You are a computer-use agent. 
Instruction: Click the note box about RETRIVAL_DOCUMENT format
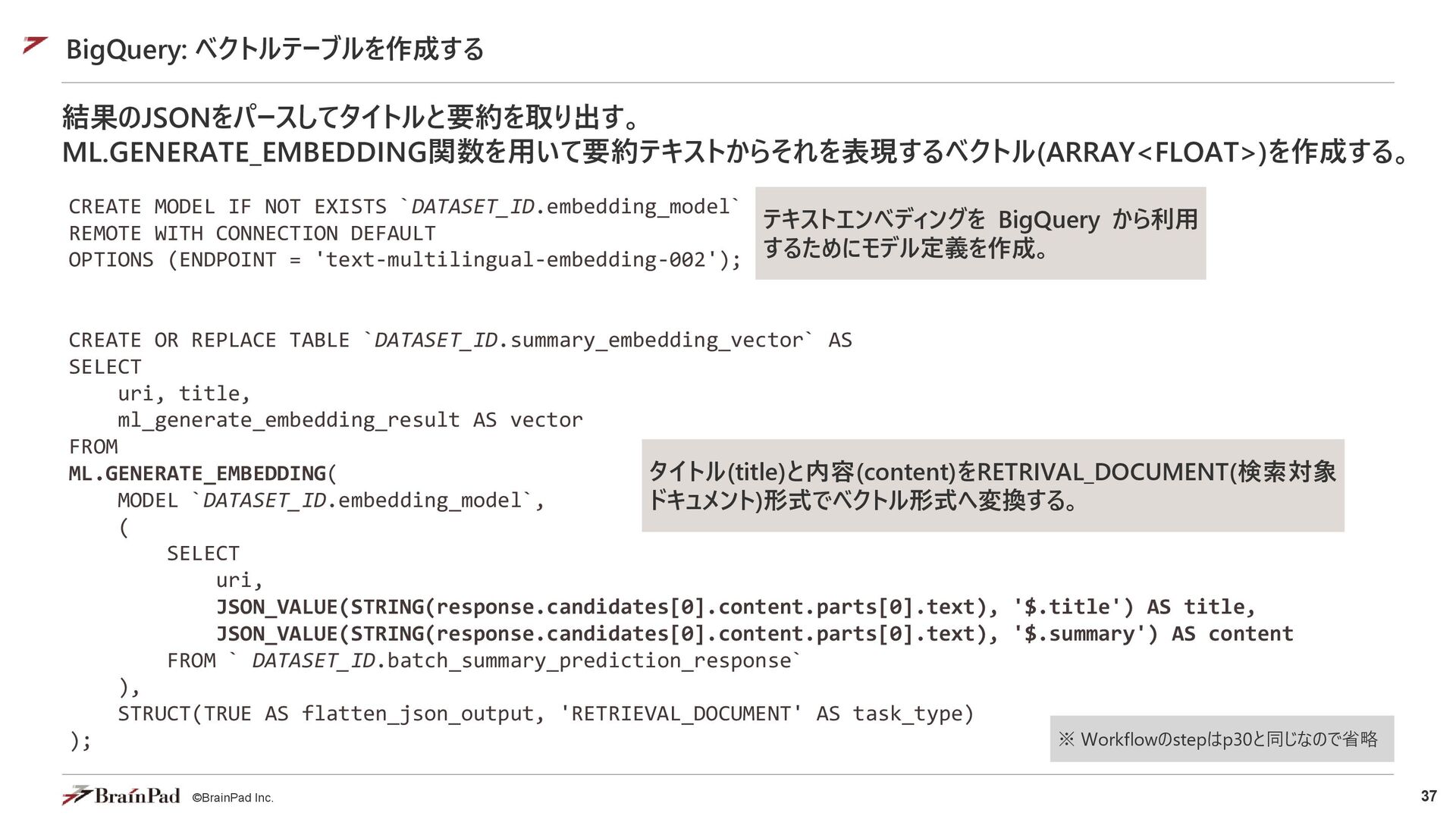[993, 485]
